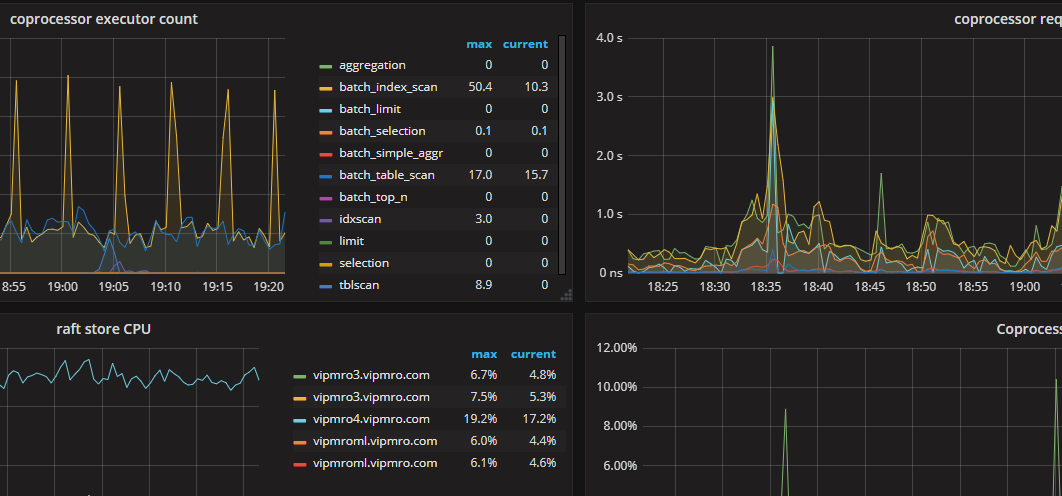Click the 12.00% y-axis label
The height and width of the screenshot is (496, 1062).
[x=616, y=348]
